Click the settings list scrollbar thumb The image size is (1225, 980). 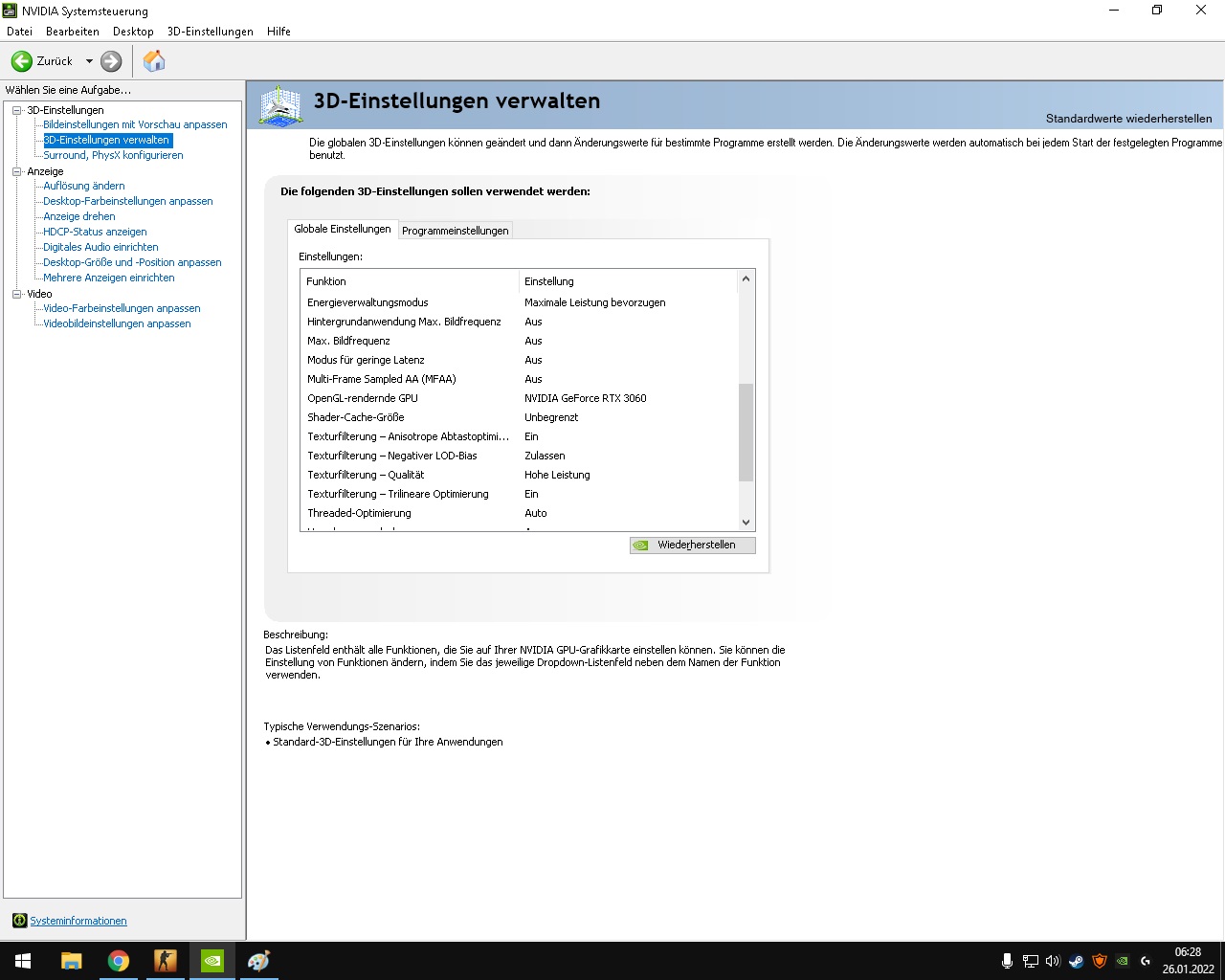pyautogui.click(x=746, y=433)
